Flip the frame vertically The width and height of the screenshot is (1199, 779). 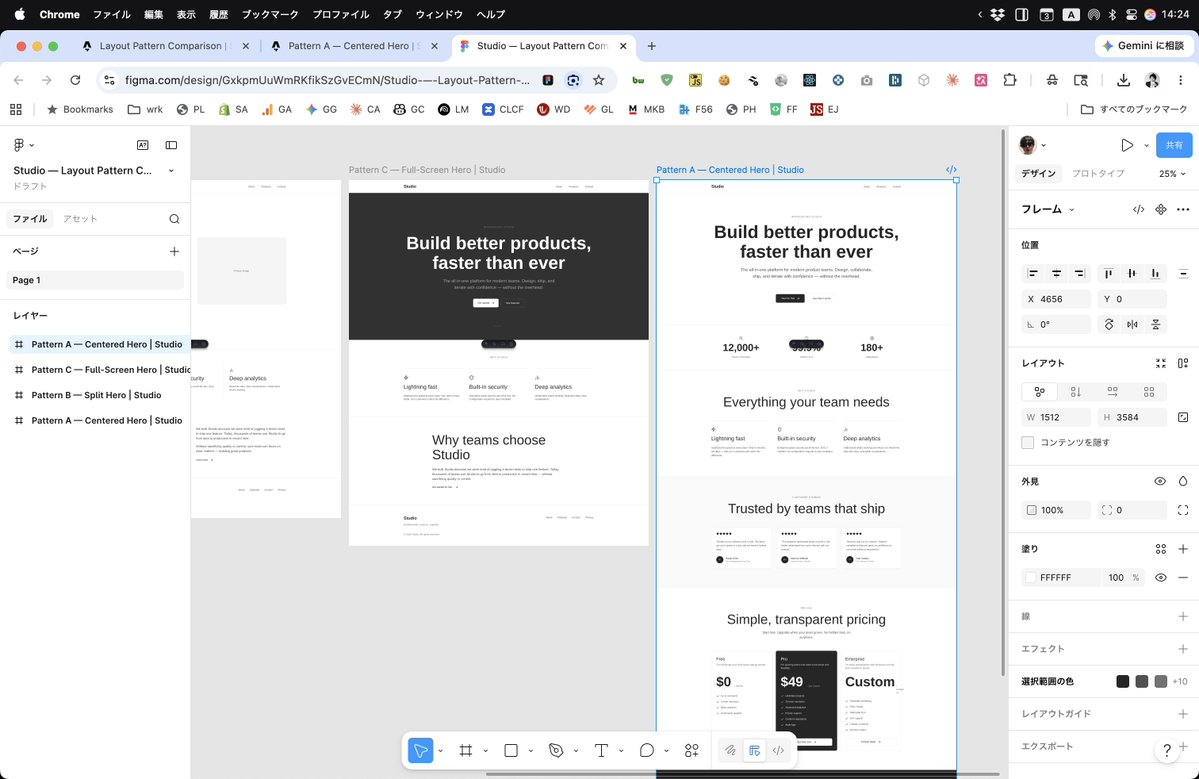click(x=1155, y=325)
